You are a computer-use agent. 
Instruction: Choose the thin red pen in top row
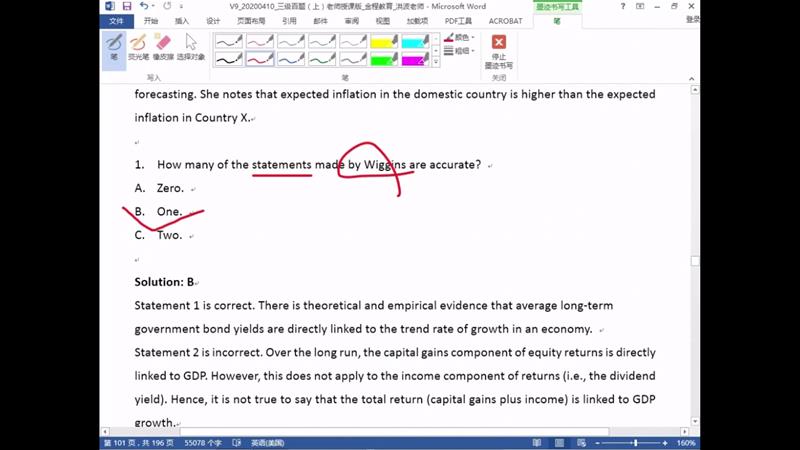[260, 41]
